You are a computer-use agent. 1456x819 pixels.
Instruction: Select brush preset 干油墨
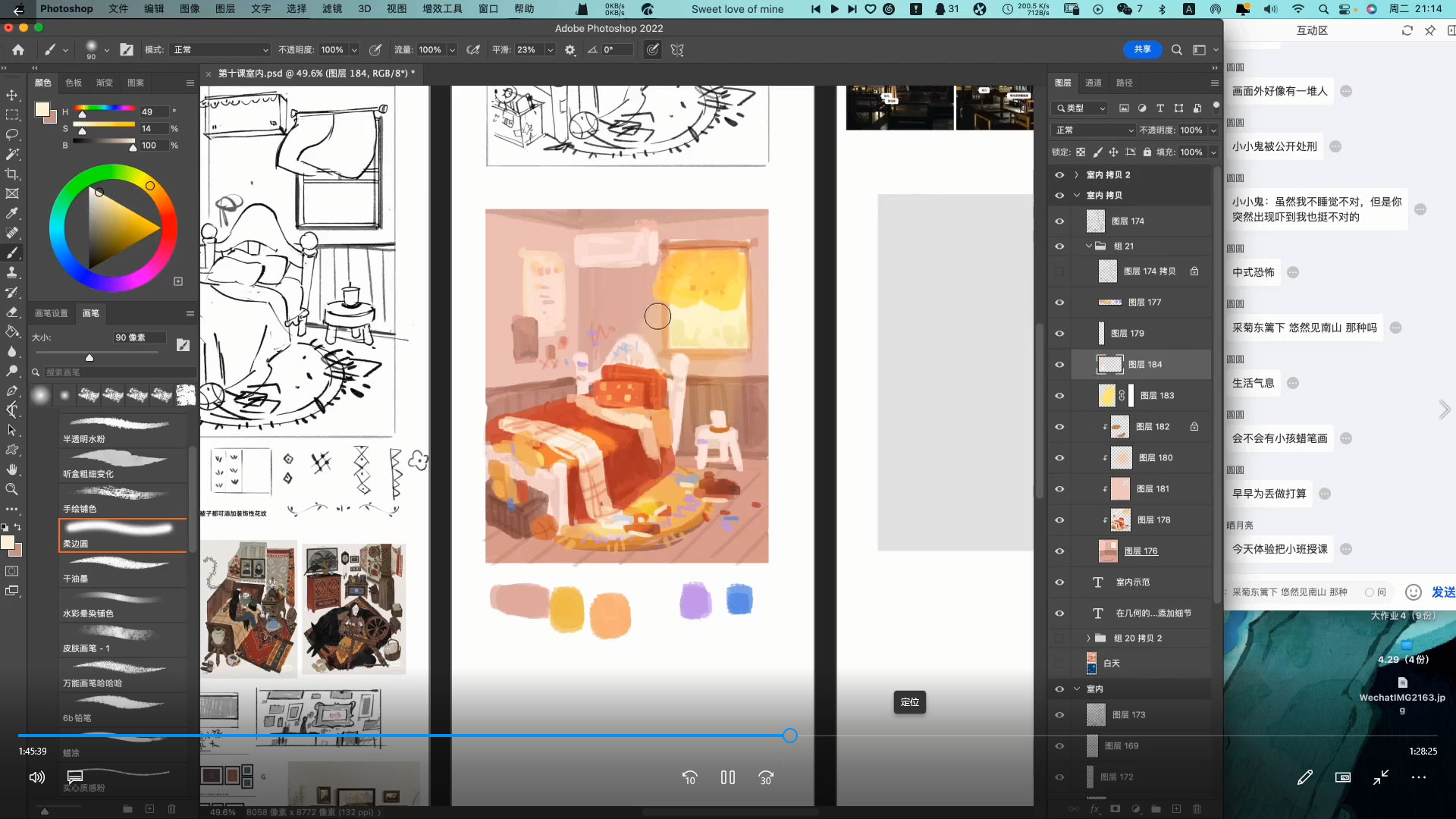click(x=123, y=570)
